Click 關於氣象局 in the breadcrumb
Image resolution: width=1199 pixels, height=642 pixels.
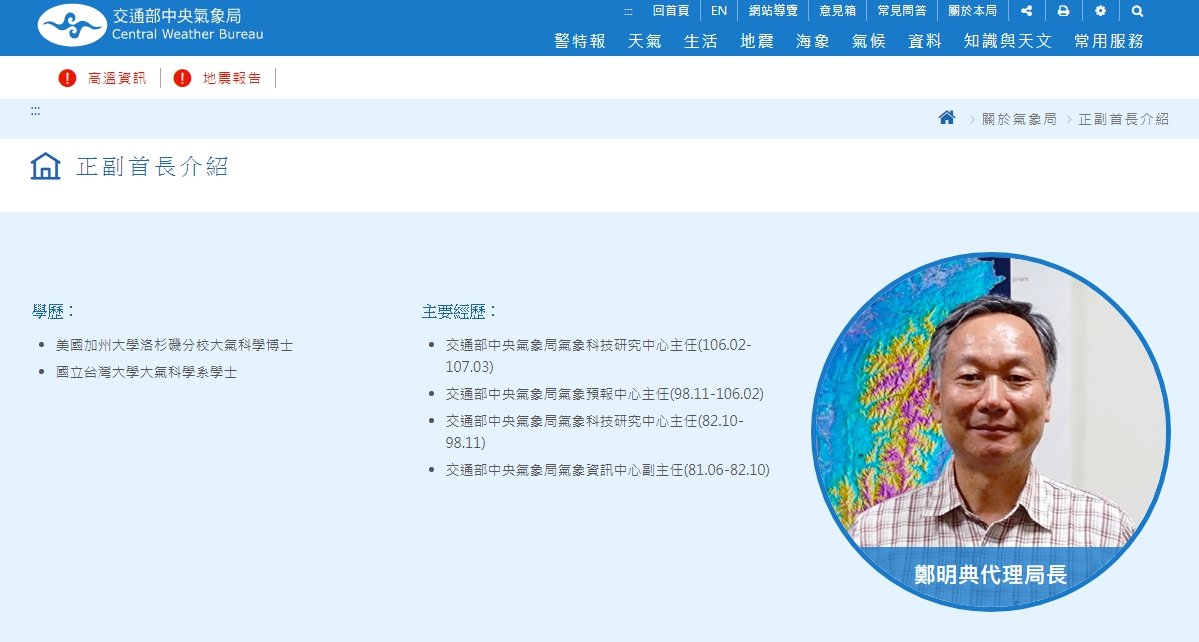coord(1019,119)
